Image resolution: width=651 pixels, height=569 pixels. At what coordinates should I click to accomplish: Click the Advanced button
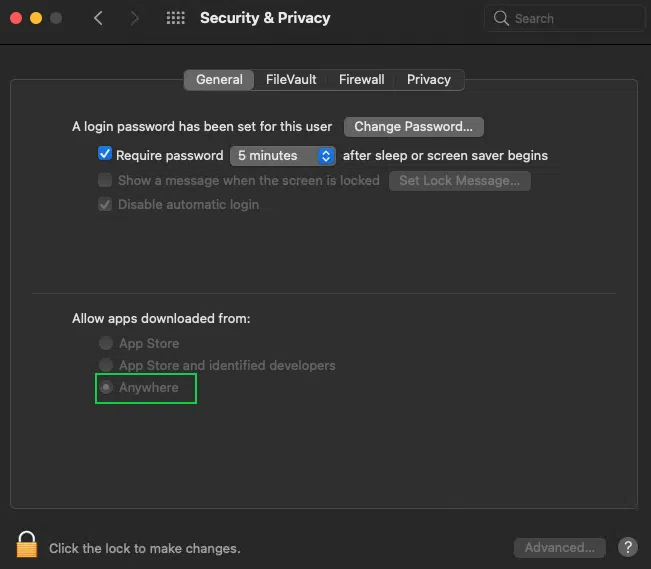pos(560,547)
